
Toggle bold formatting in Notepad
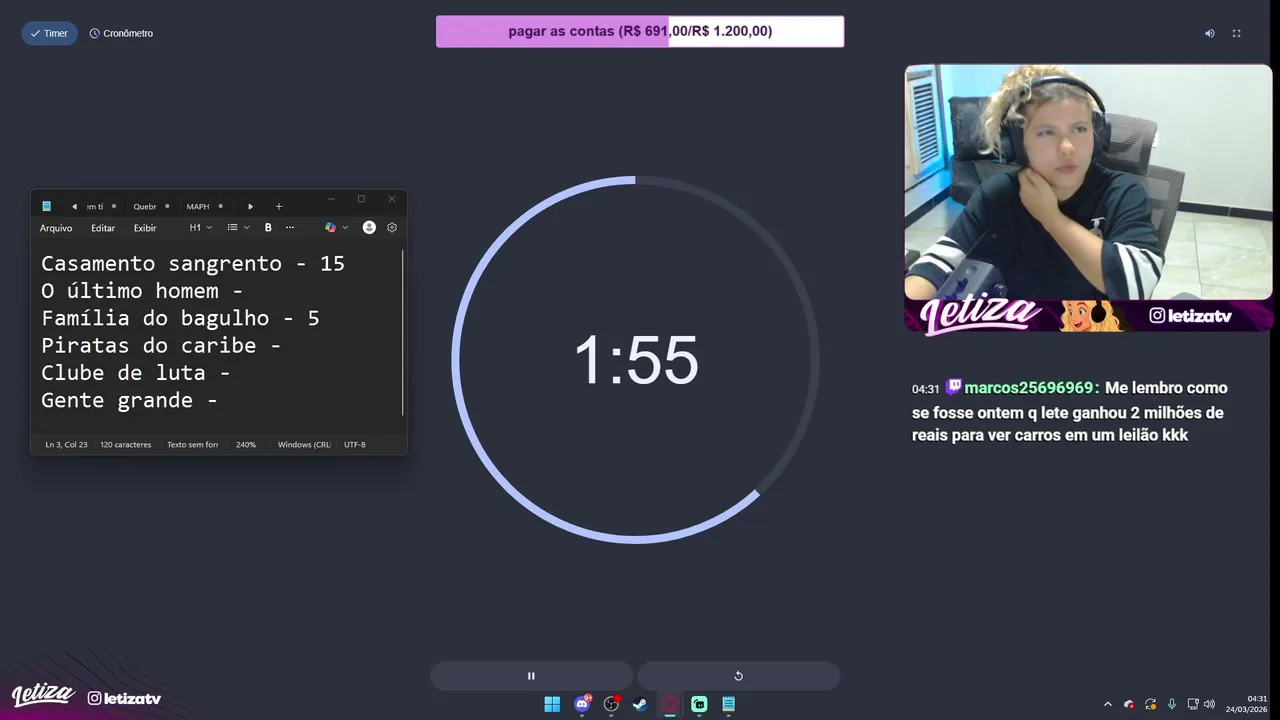tap(268, 228)
